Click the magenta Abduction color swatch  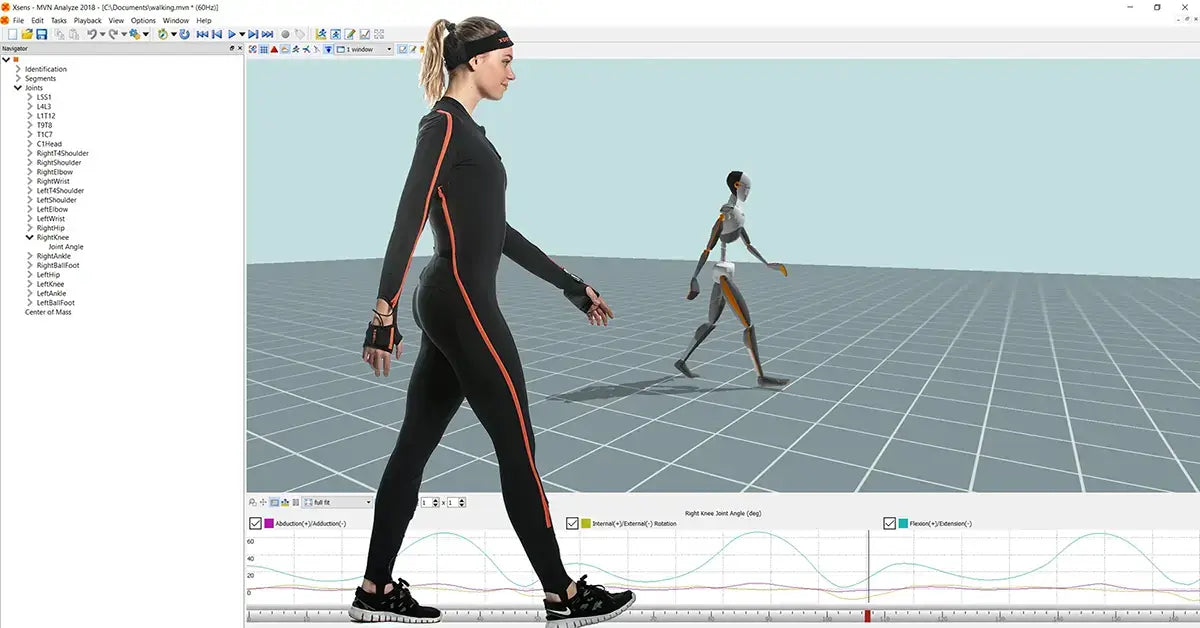coord(268,523)
